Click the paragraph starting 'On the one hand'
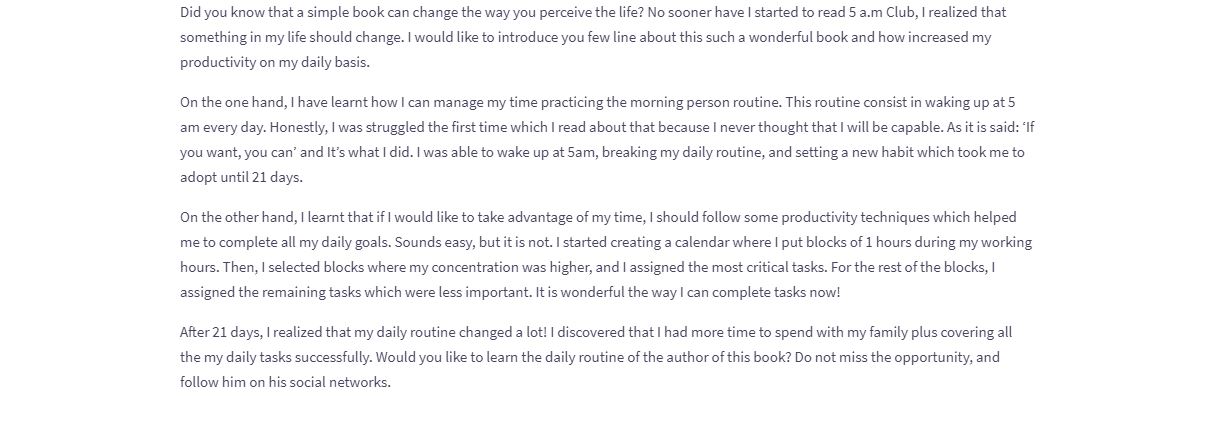The image size is (1224, 441). (603, 140)
